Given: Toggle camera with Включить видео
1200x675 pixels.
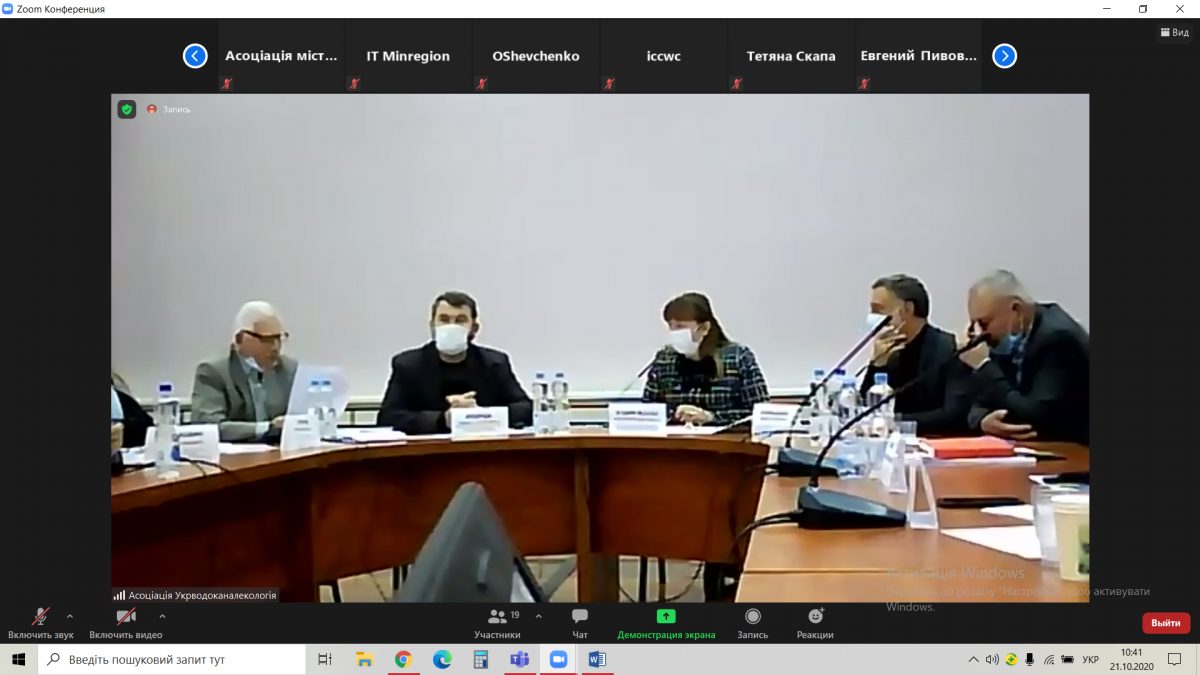Looking at the screenshot, I should tap(126, 622).
